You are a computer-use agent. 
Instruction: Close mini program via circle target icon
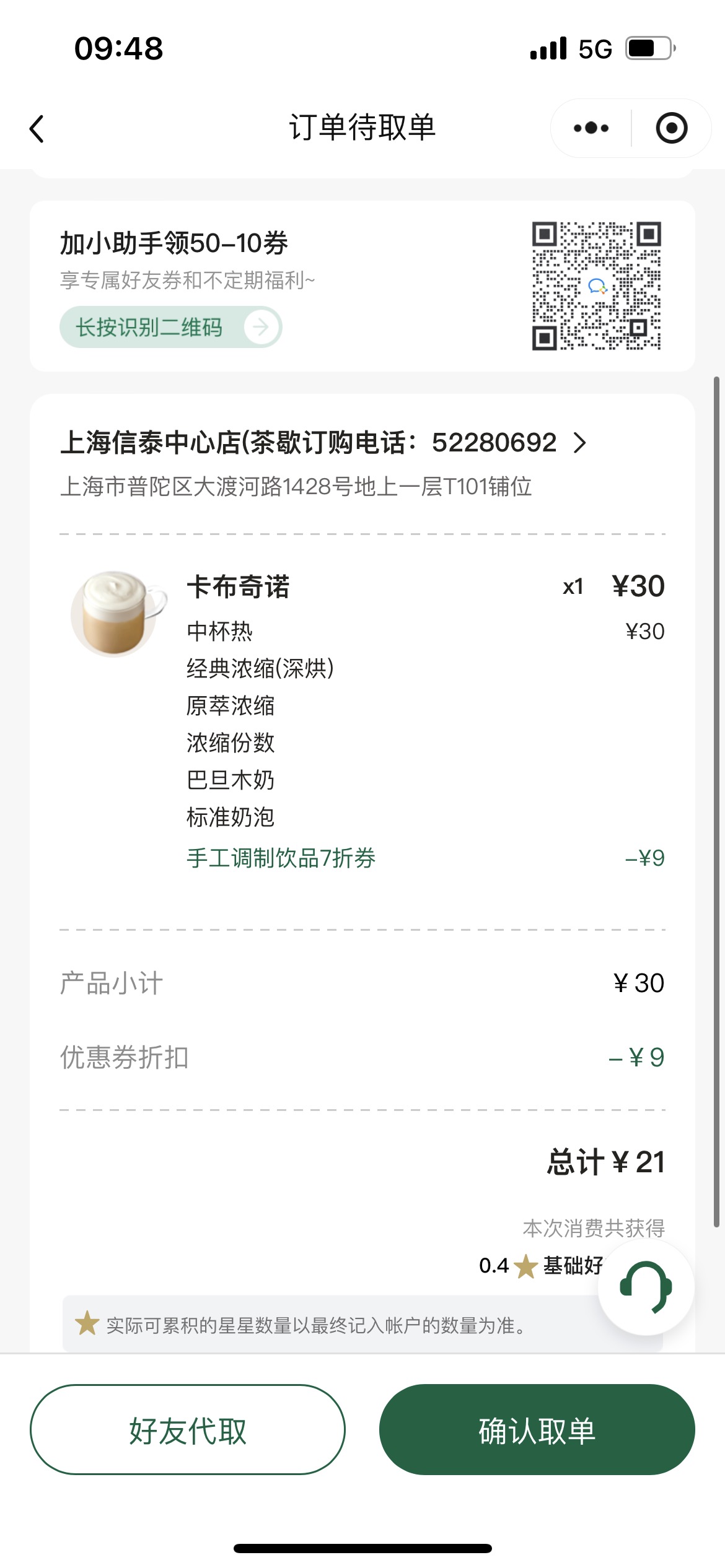pyautogui.click(x=672, y=128)
